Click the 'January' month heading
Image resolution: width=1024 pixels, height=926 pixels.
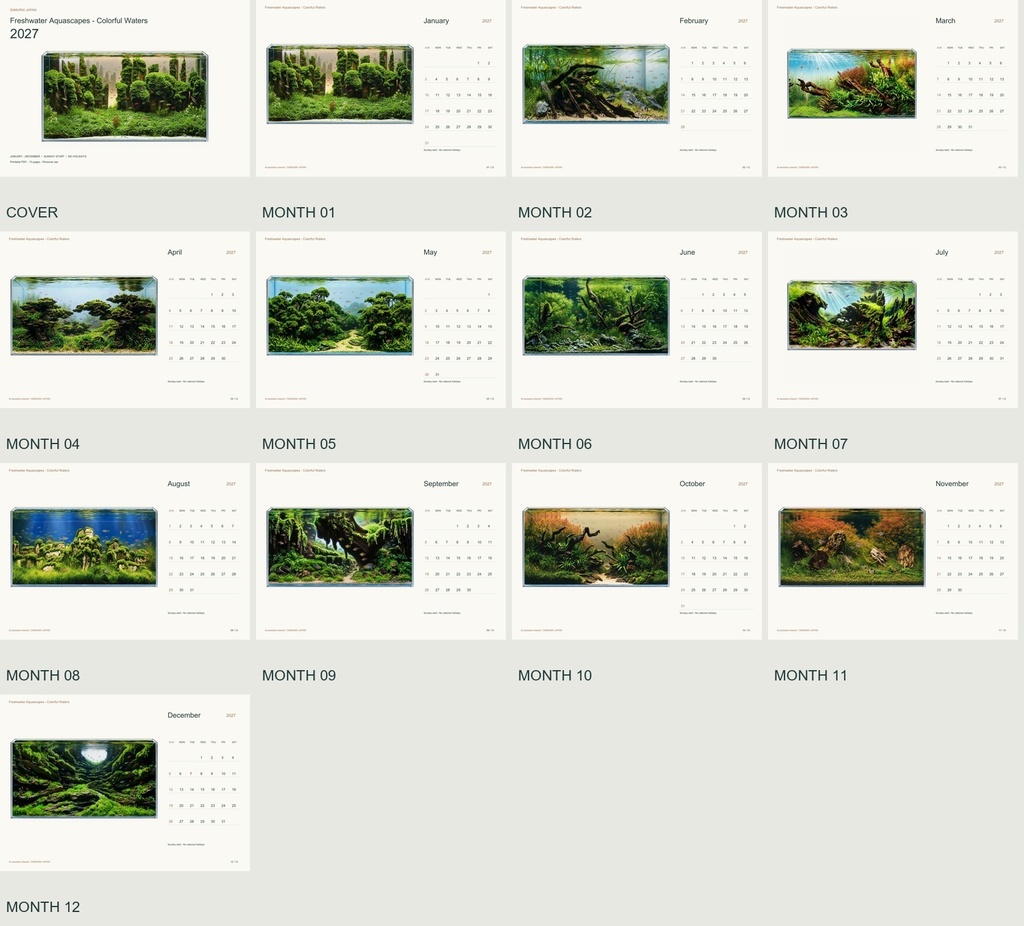point(436,21)
